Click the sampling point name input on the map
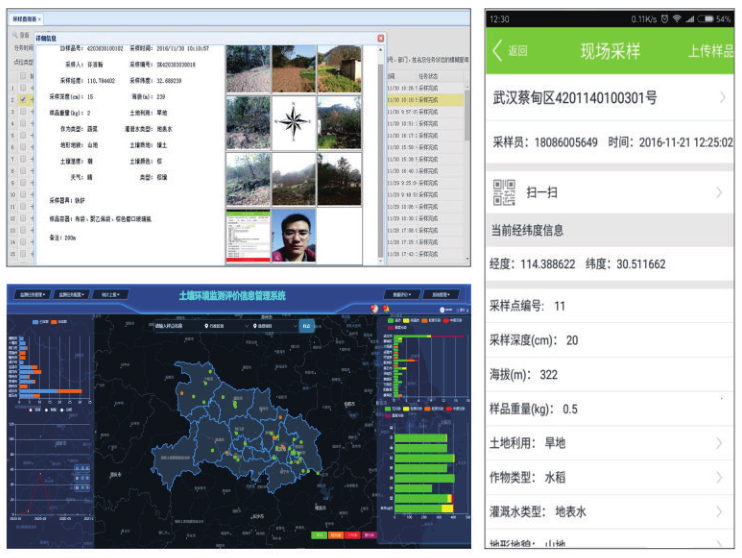The width and height of the screenshot is (742, 558). pos(176,326)
